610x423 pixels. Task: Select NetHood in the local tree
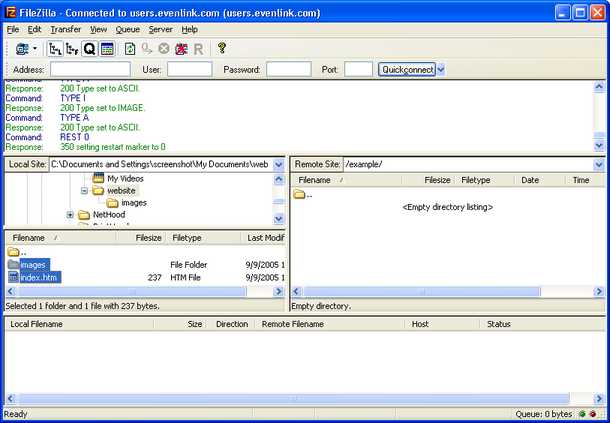pos(109,214)
